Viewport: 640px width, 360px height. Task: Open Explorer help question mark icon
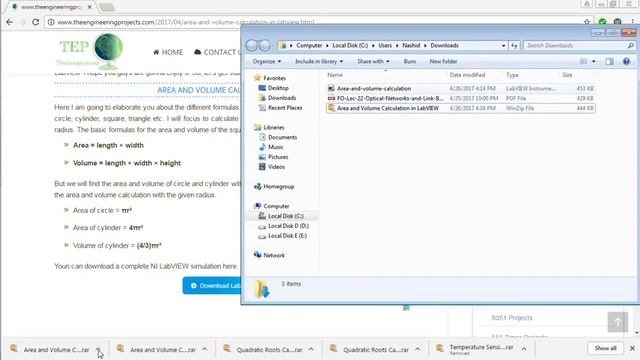[626, 61]
